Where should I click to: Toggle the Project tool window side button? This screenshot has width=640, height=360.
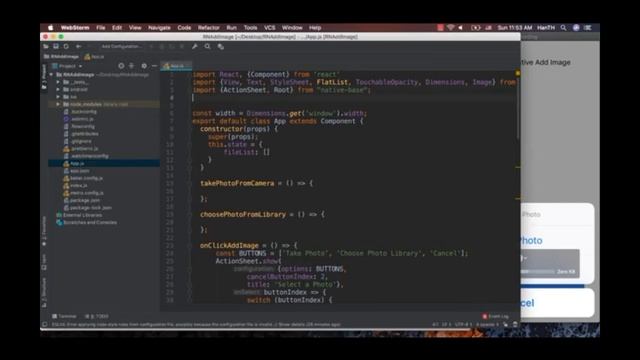[x=44, y=76]
